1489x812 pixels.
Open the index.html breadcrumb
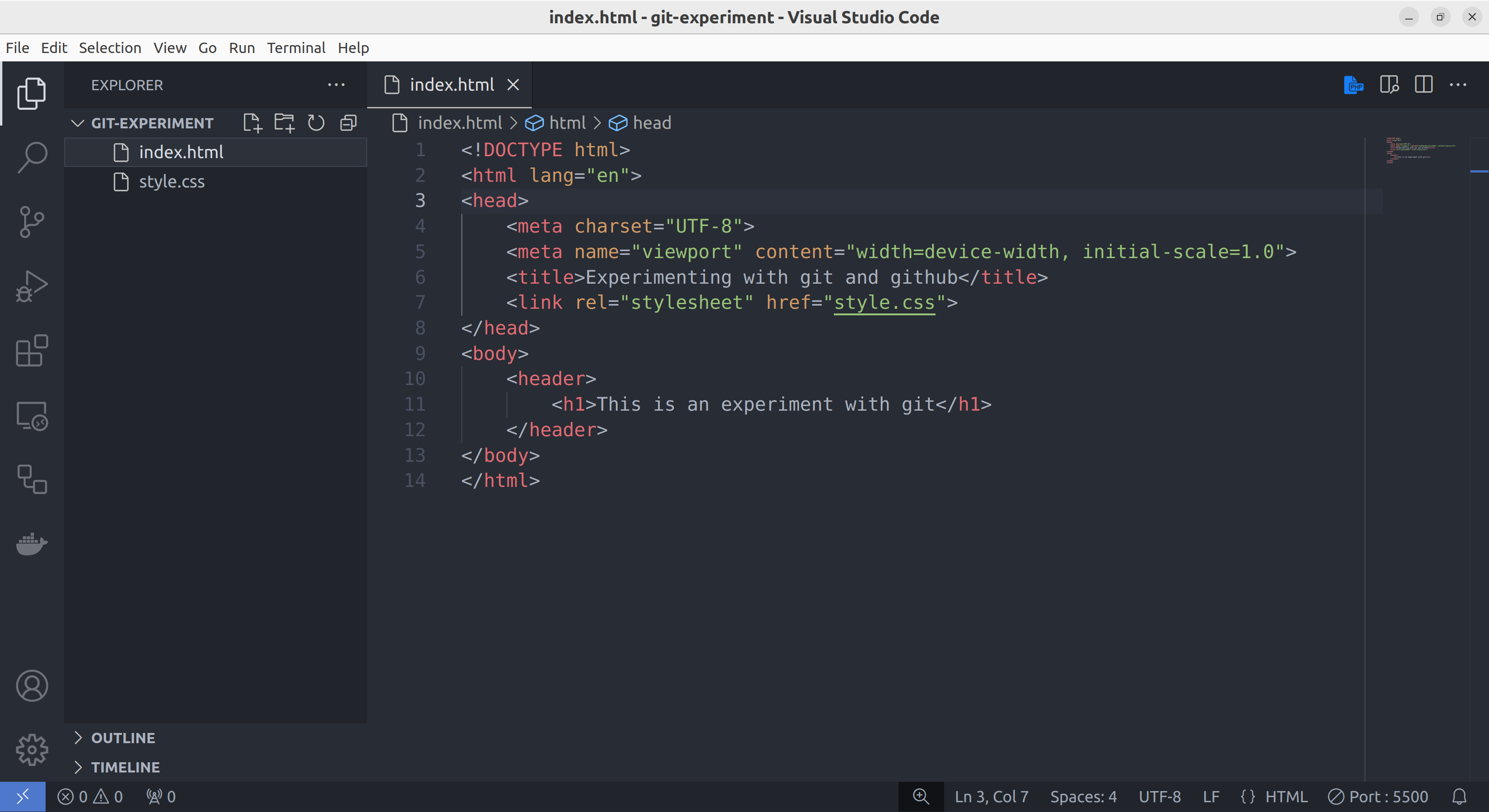[447, 123]
